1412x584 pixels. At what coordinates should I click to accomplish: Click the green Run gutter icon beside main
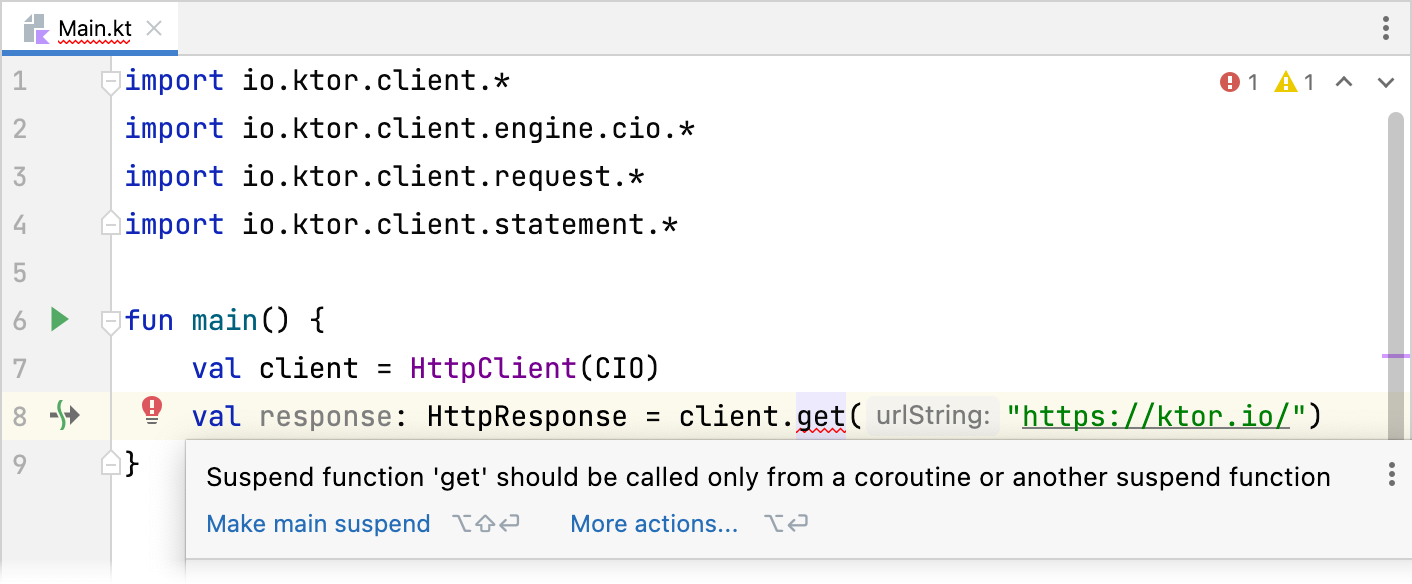click(59, 319)
